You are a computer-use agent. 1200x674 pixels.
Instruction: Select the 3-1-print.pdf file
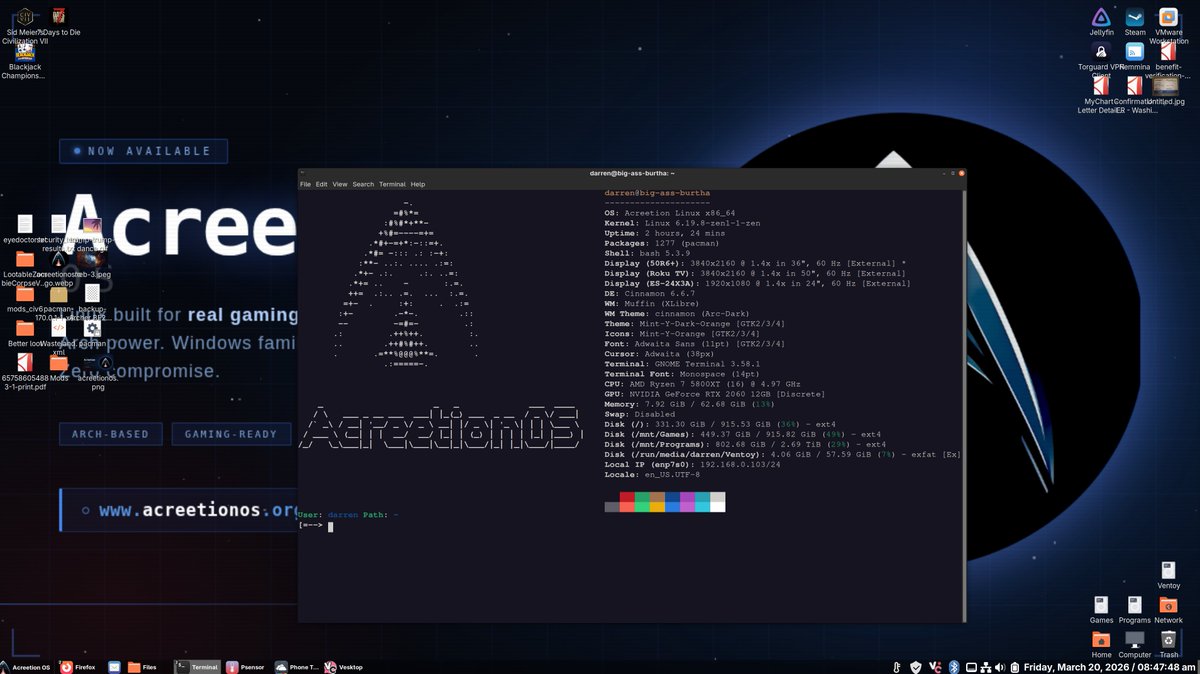click(25, 362)
